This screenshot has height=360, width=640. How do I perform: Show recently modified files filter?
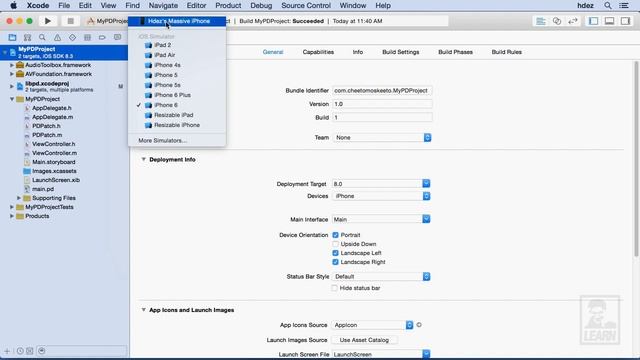pyautogui.click(x=20, y=351)
